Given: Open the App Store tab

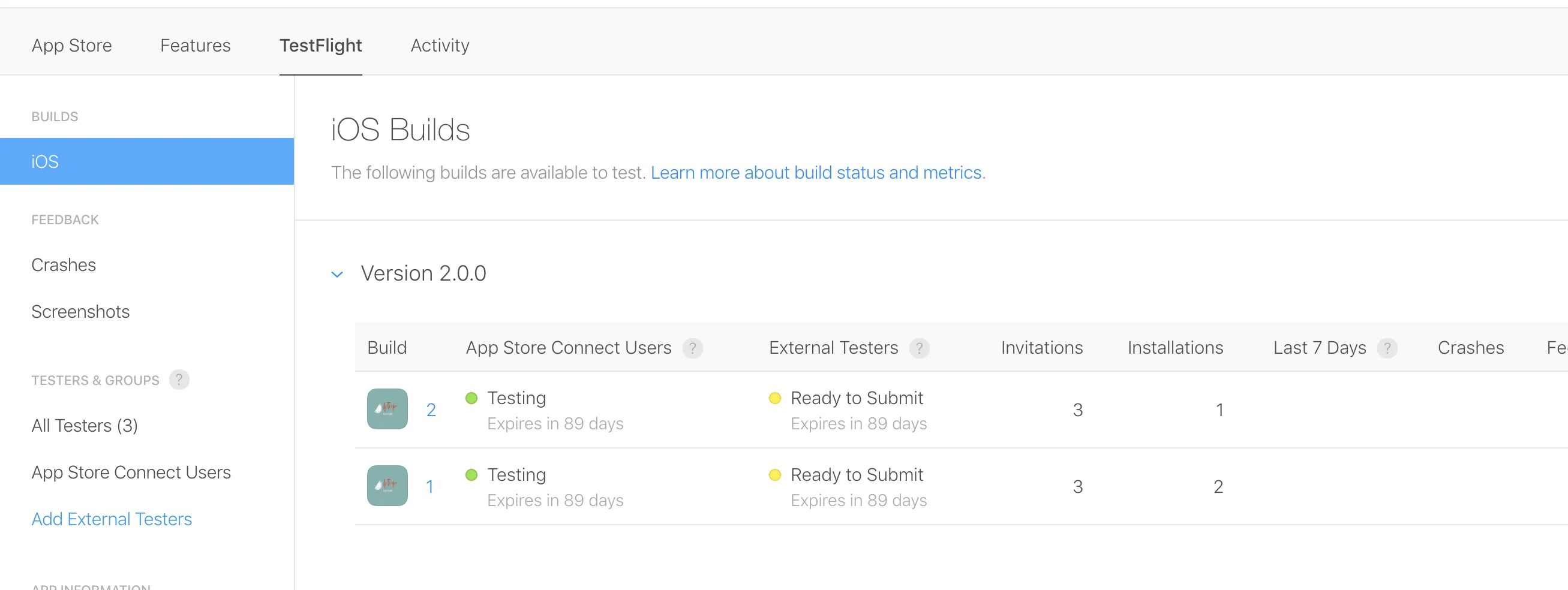Looking at the screenshot, I should pos(72,46).
